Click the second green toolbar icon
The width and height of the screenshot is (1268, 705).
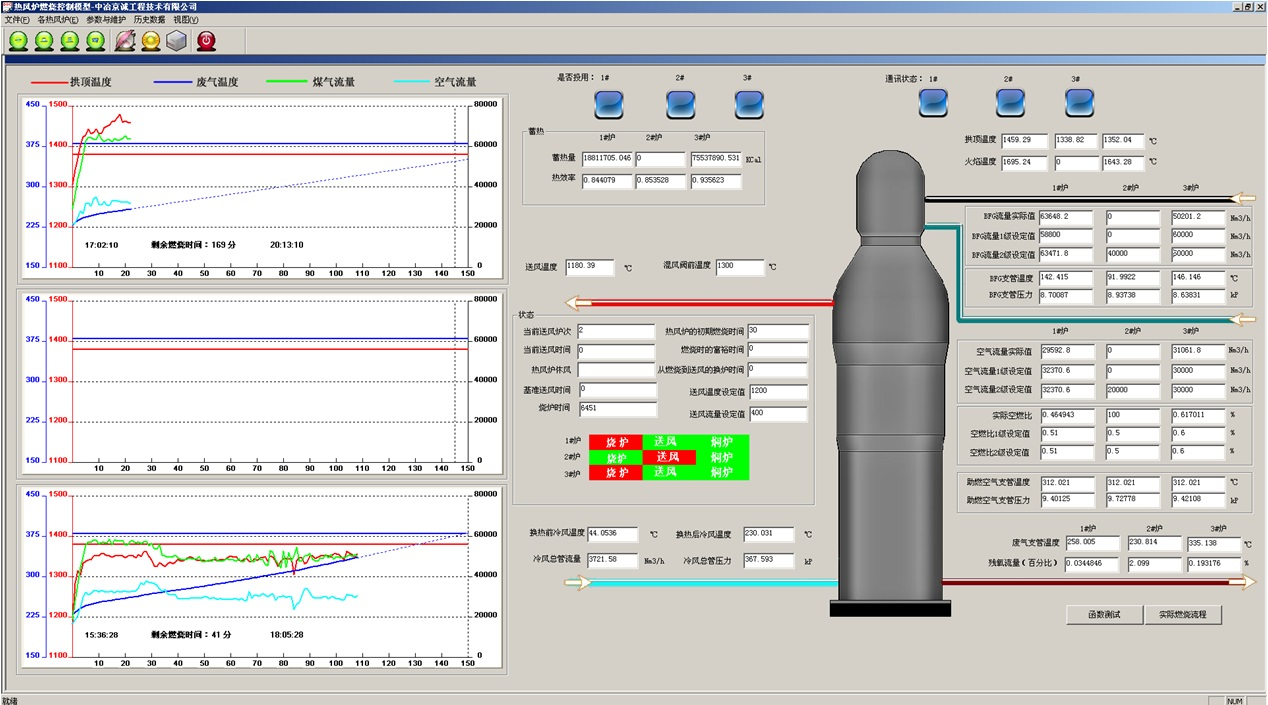[44, 41]
